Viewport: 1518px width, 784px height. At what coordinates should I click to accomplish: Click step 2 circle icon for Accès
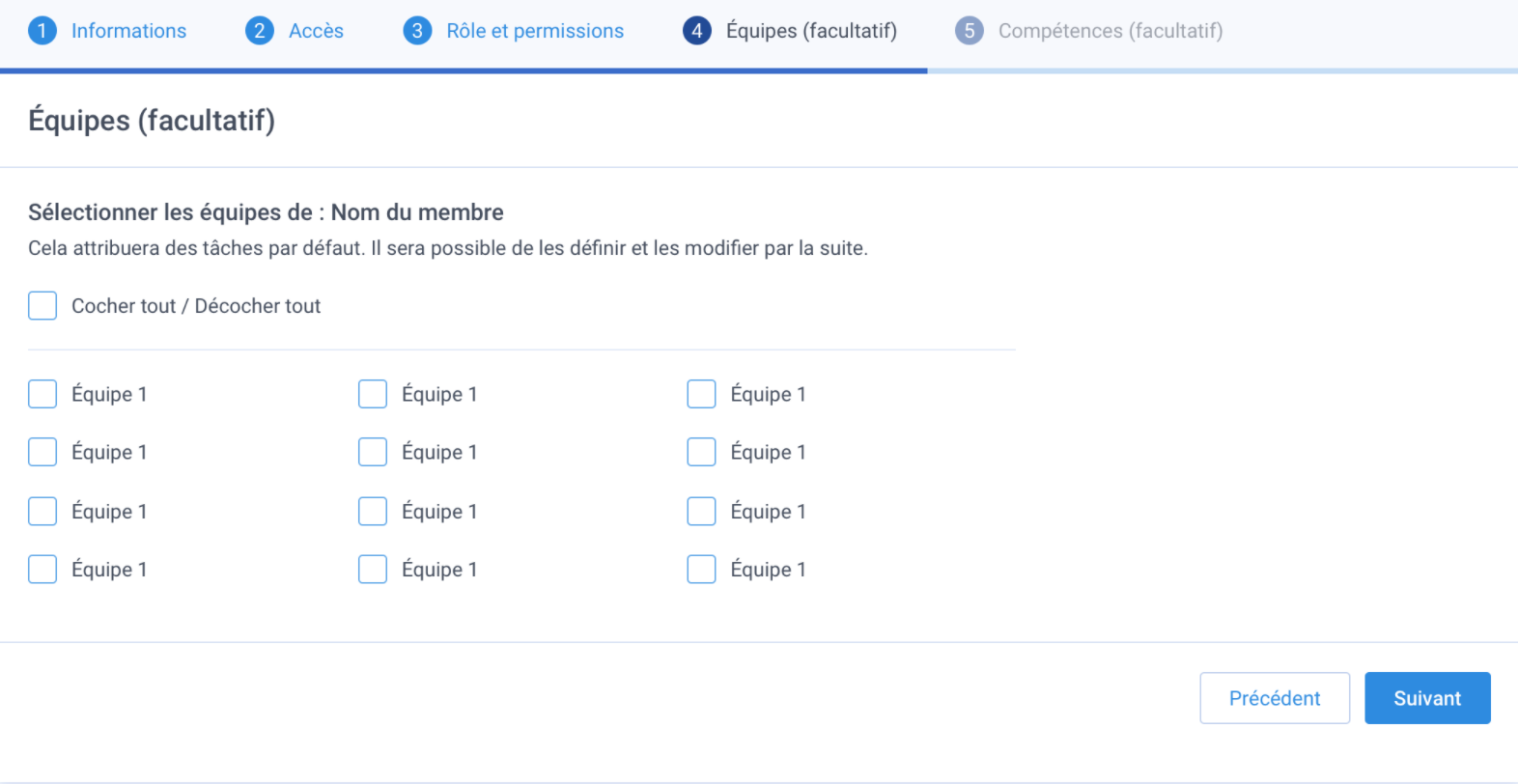coord(260,31)
